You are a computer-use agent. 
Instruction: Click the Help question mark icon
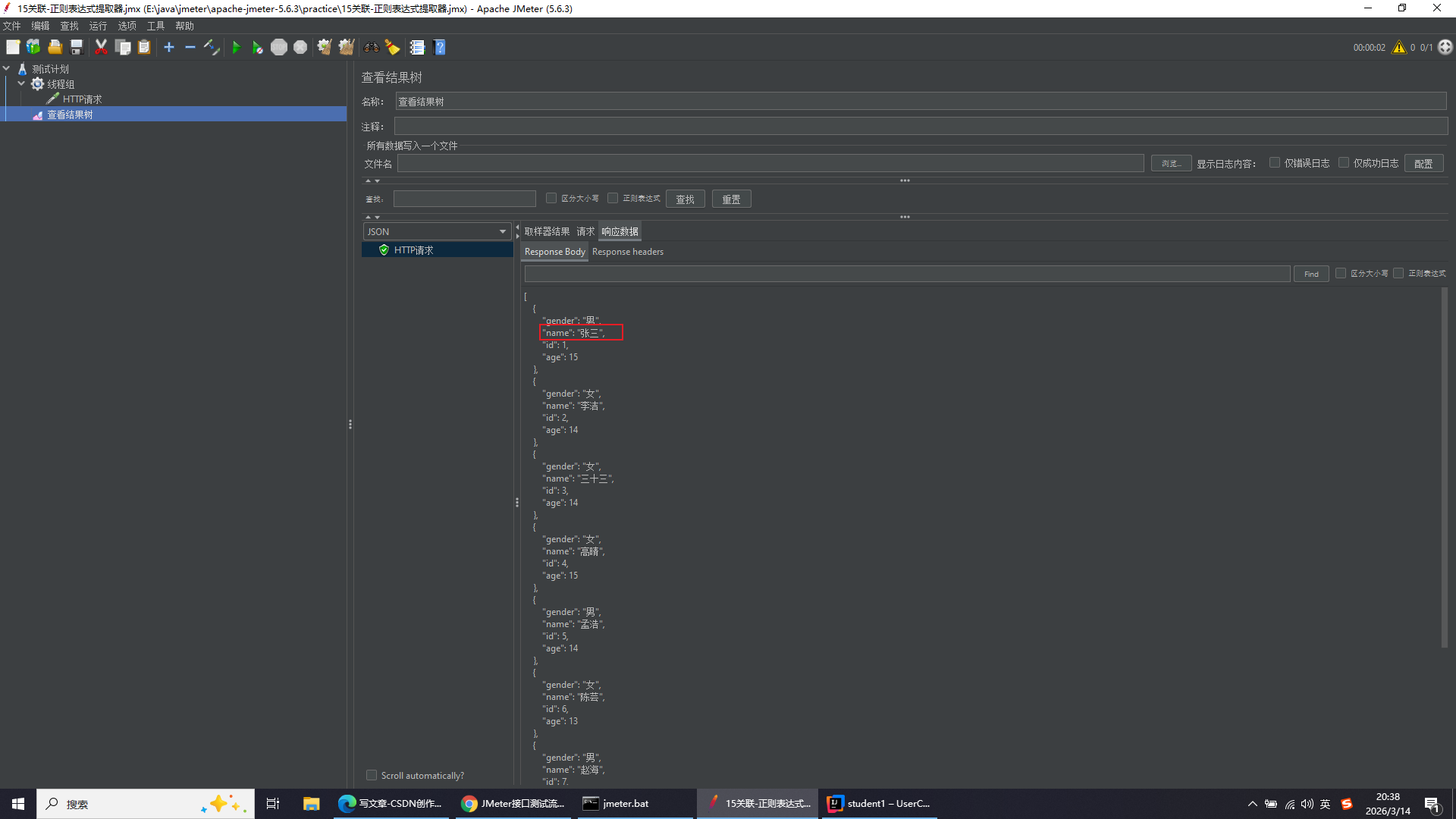pos(440,47)
